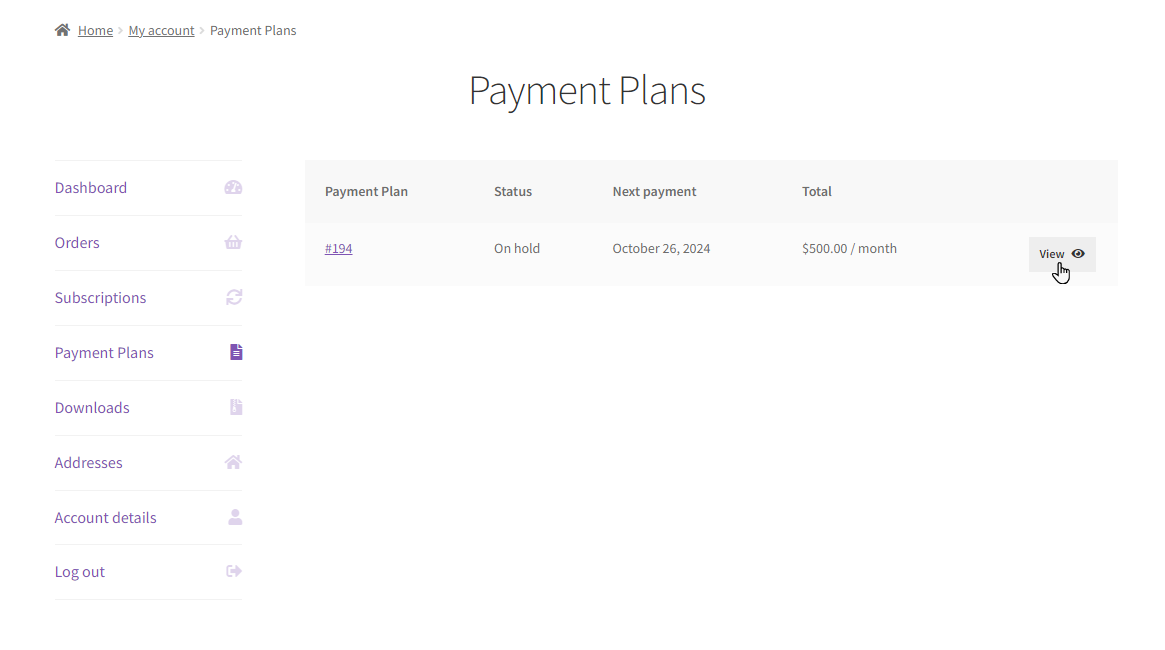This screenshot has width=1165, height=650.
Task: Open the Orders menu item
Action: [77, 243]
